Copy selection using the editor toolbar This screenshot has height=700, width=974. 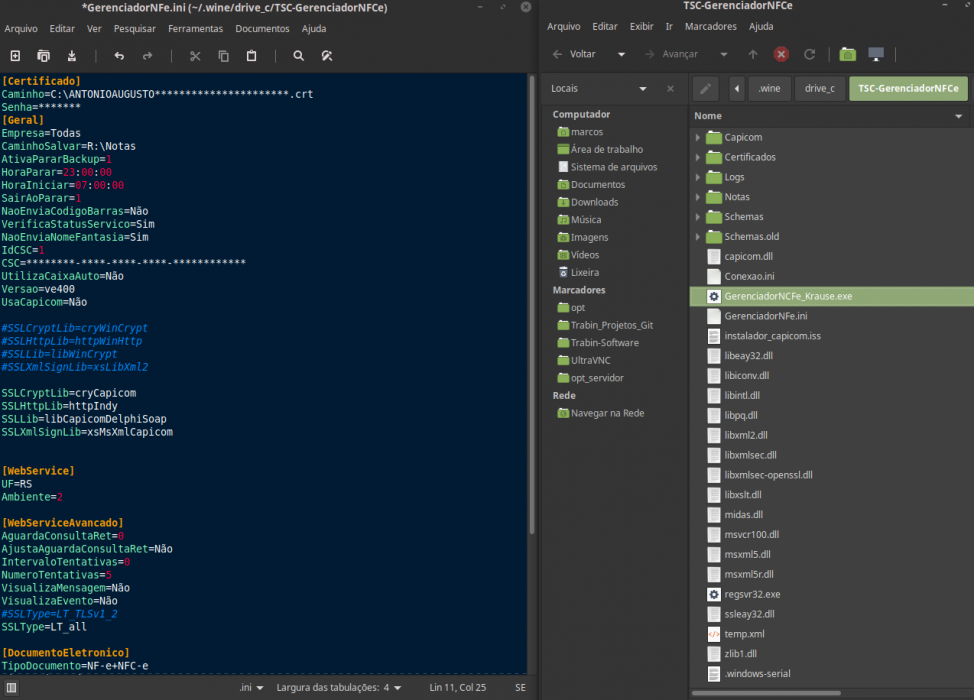click(224, 56)
